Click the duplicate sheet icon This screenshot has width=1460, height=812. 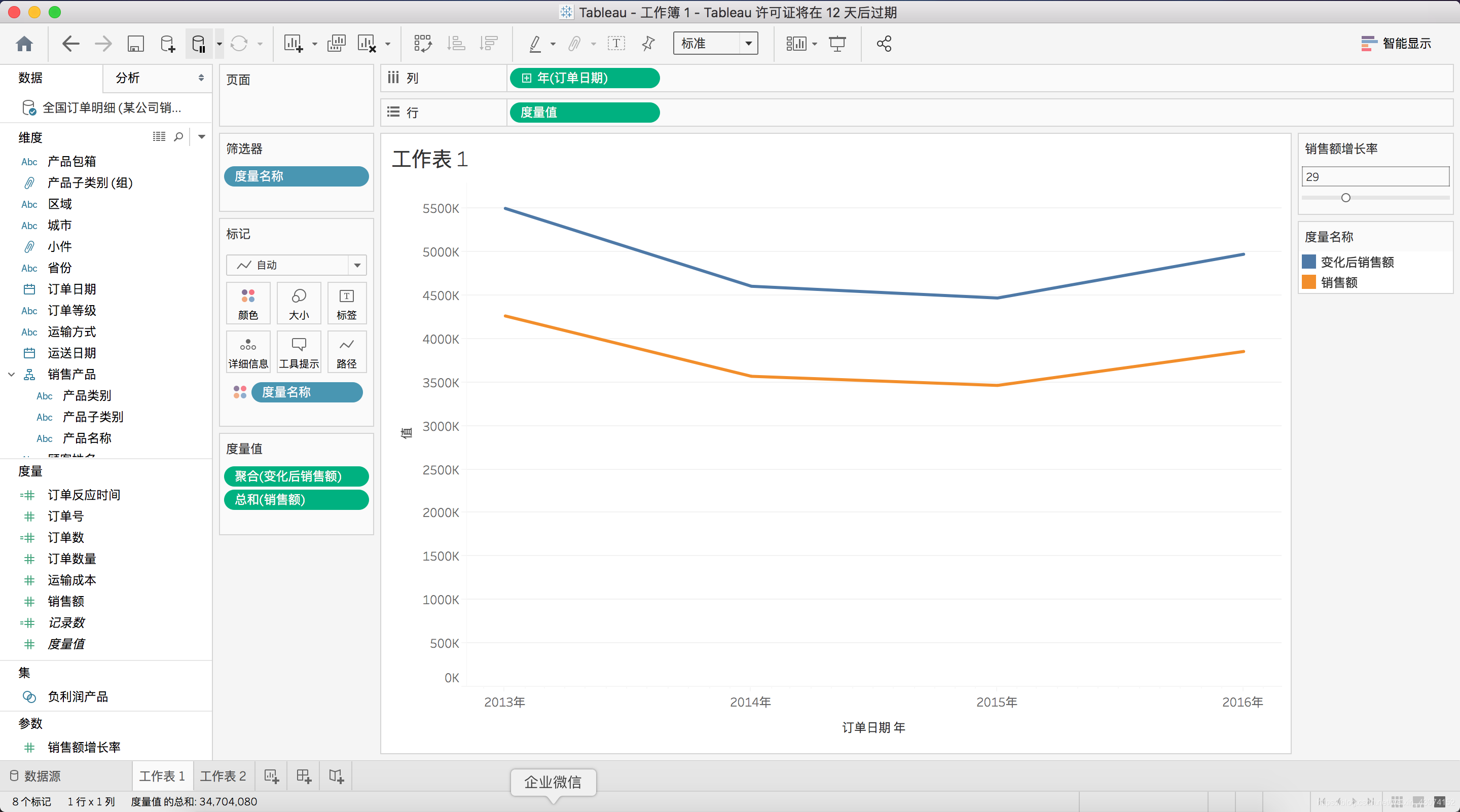pyautogui.click(x=337, y=44)
